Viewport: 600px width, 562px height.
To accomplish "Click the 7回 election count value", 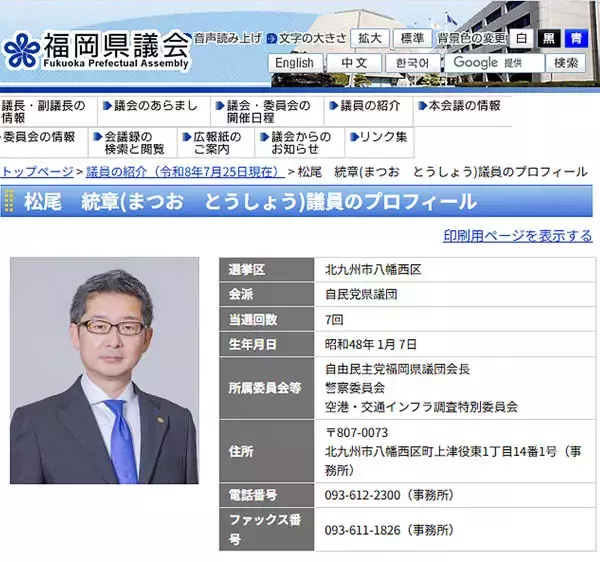I will tap(334, 319).
